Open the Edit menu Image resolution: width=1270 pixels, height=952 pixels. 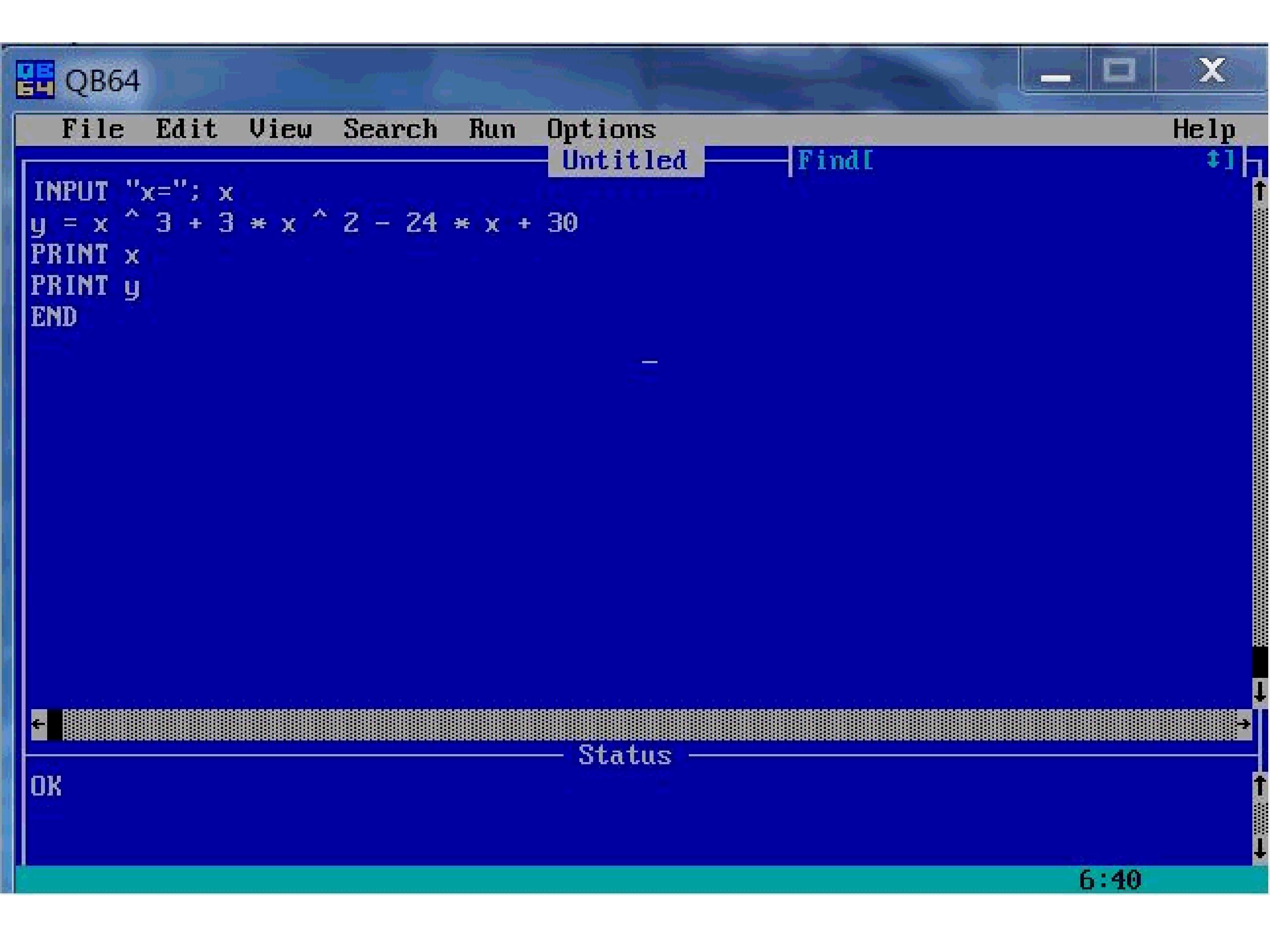(x=187, y=129)
